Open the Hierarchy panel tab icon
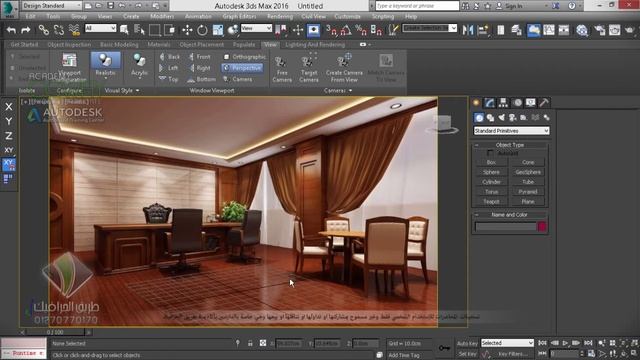This screenshot has width=640, height=360. 503,103
